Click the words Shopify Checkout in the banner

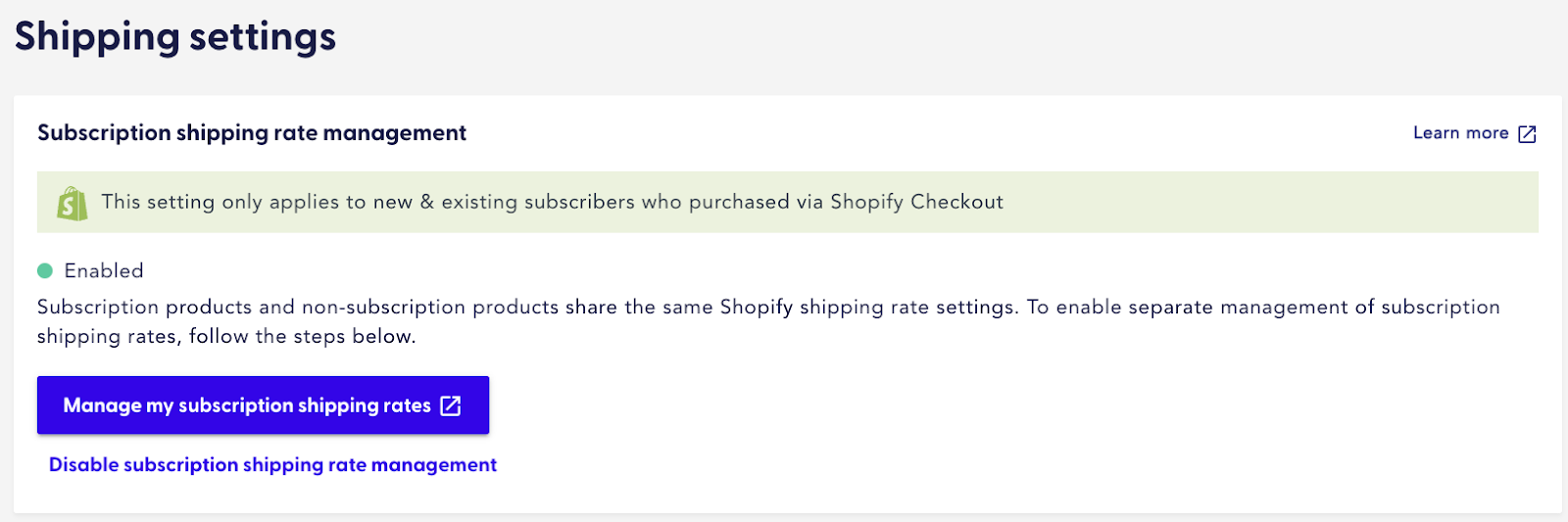(916, 202)
